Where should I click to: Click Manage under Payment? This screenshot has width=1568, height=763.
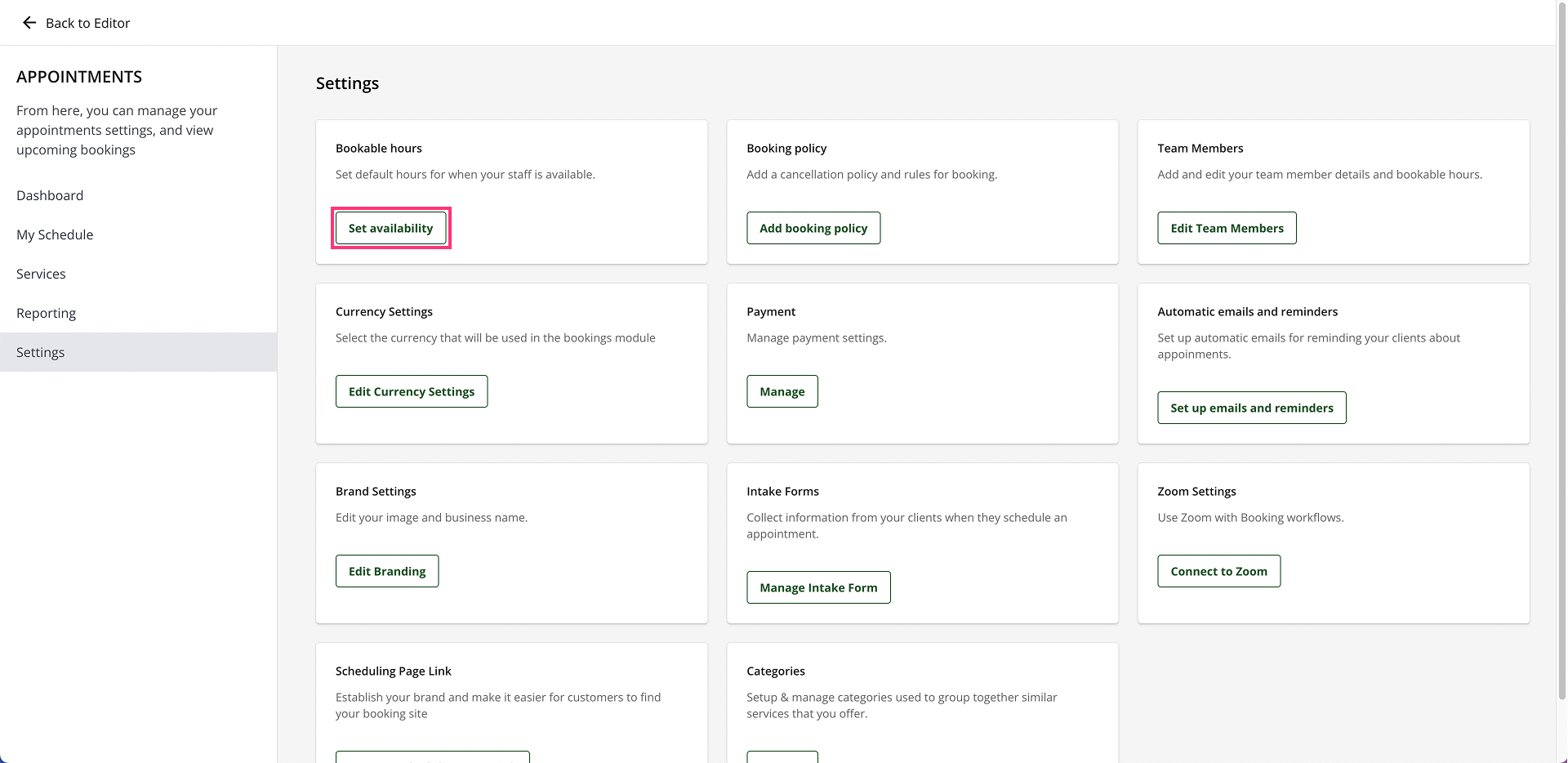point(782,391)
